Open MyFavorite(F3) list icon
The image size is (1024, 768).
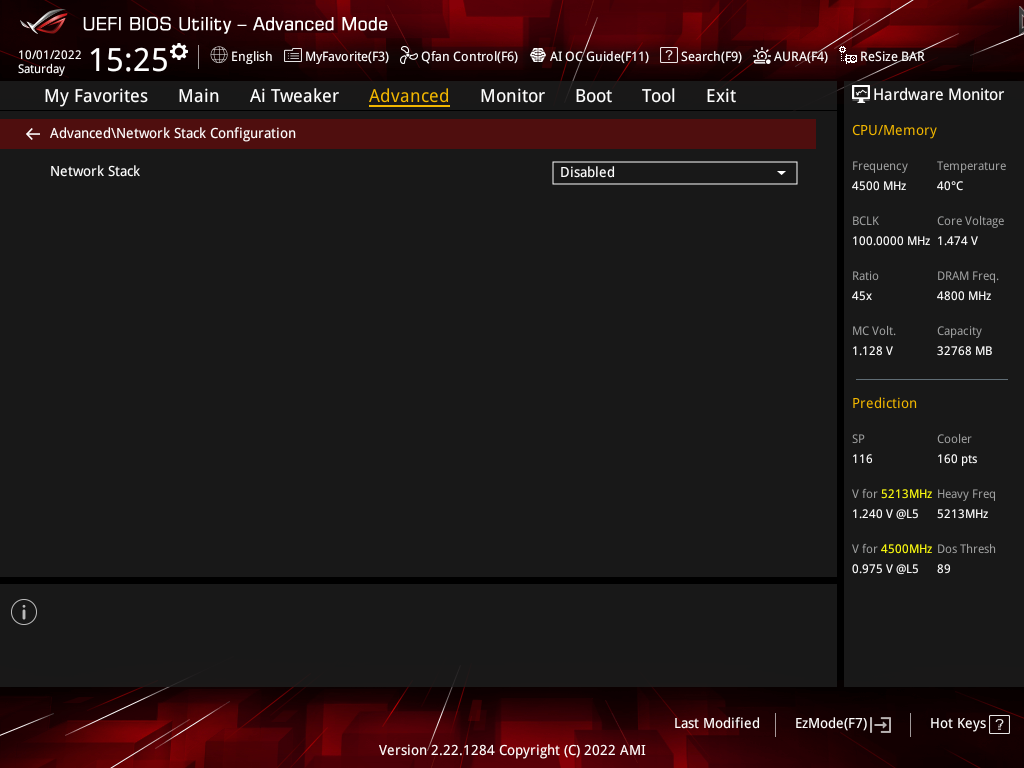[293, 56]
